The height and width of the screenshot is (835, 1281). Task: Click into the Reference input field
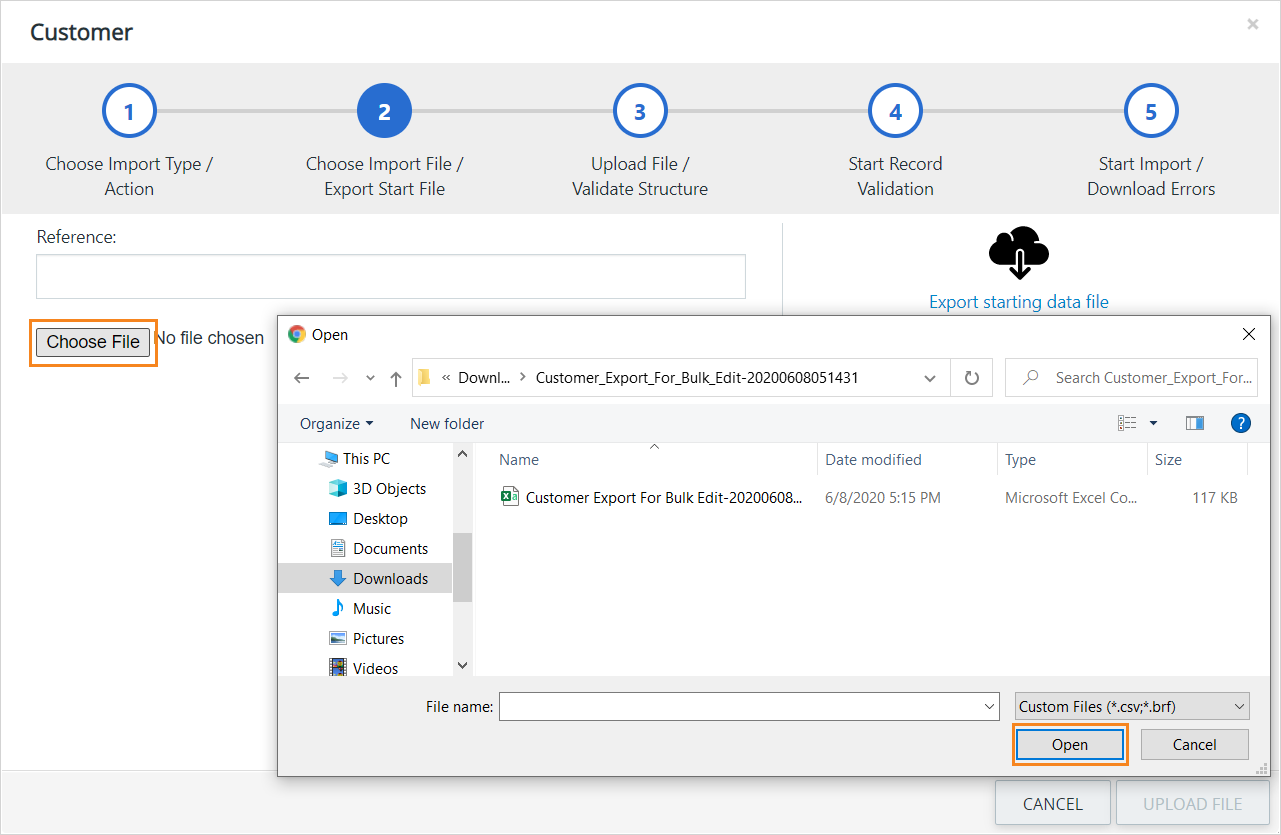coord(391,276)
